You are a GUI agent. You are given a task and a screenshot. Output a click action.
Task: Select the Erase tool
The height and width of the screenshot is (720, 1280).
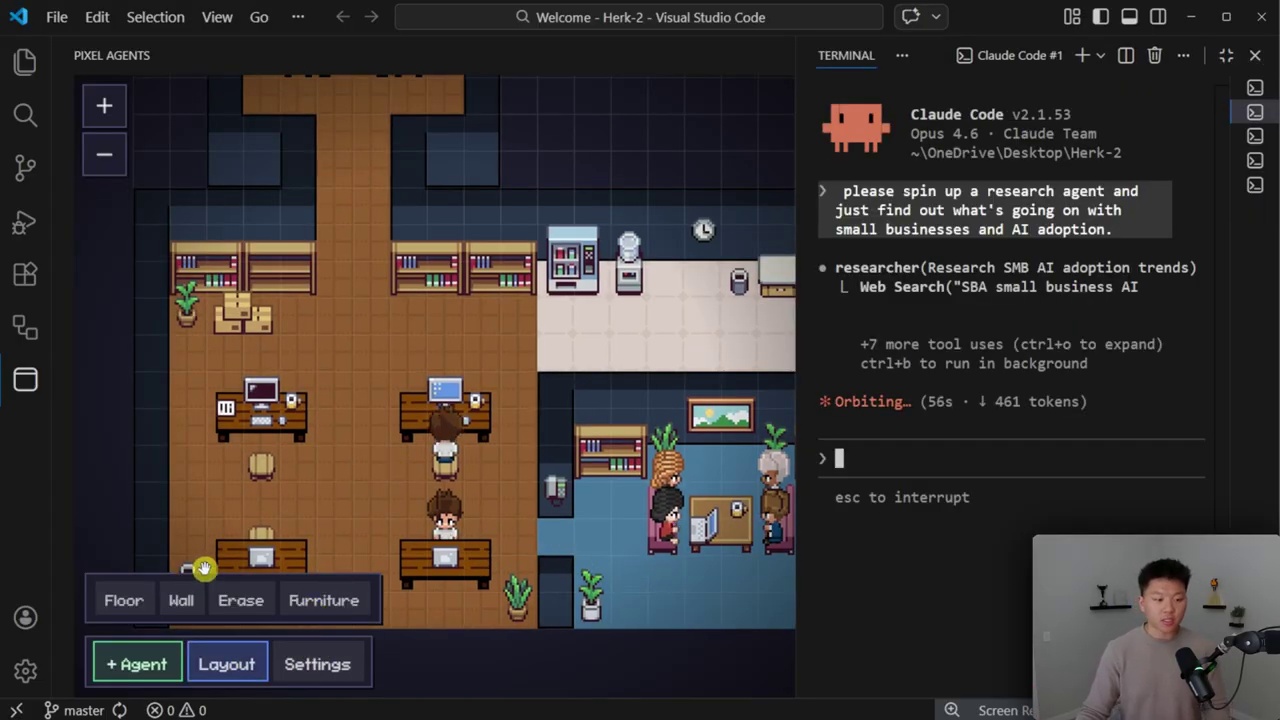[241, 600]
